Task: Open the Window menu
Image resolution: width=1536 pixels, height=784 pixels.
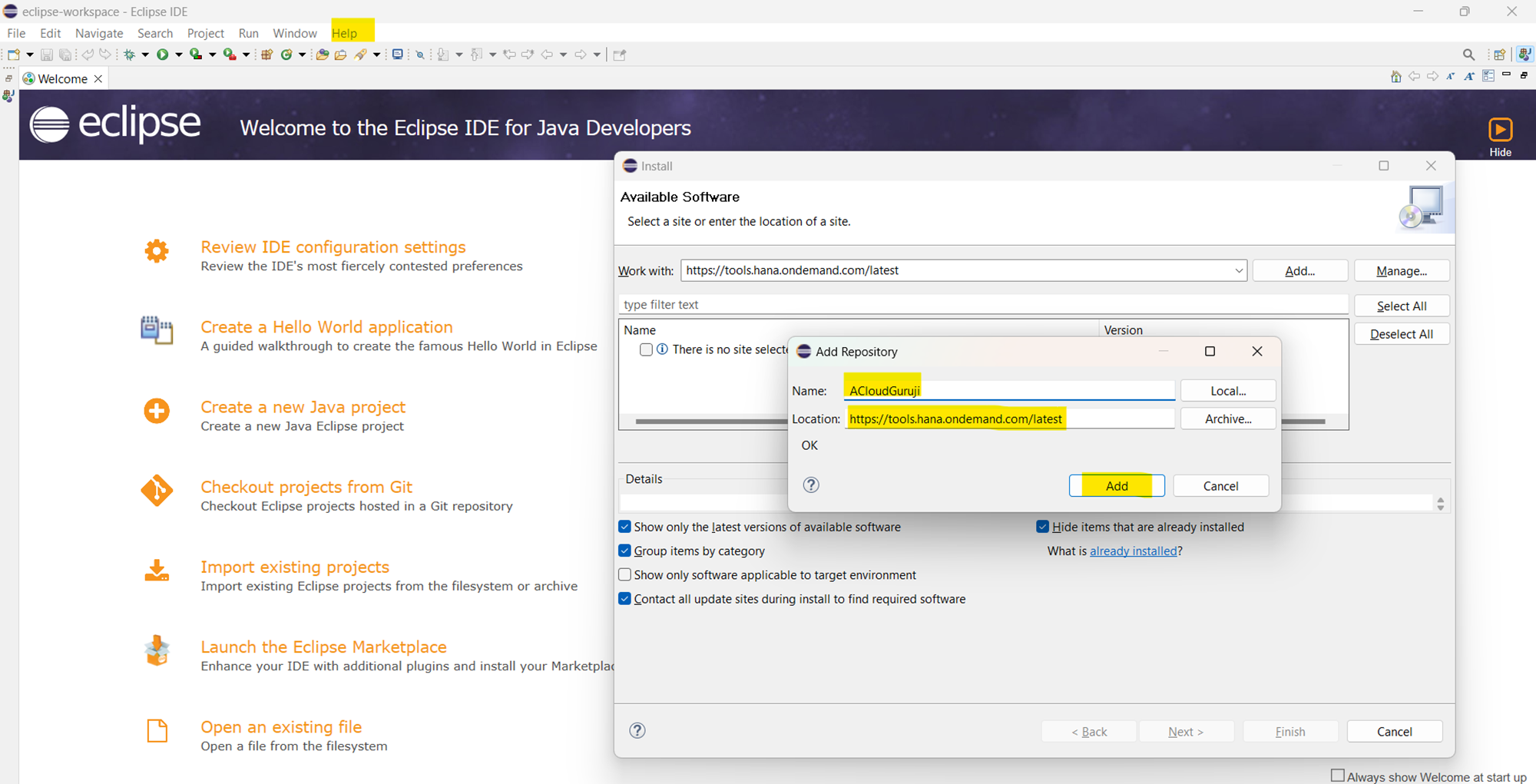Action: 294,34
